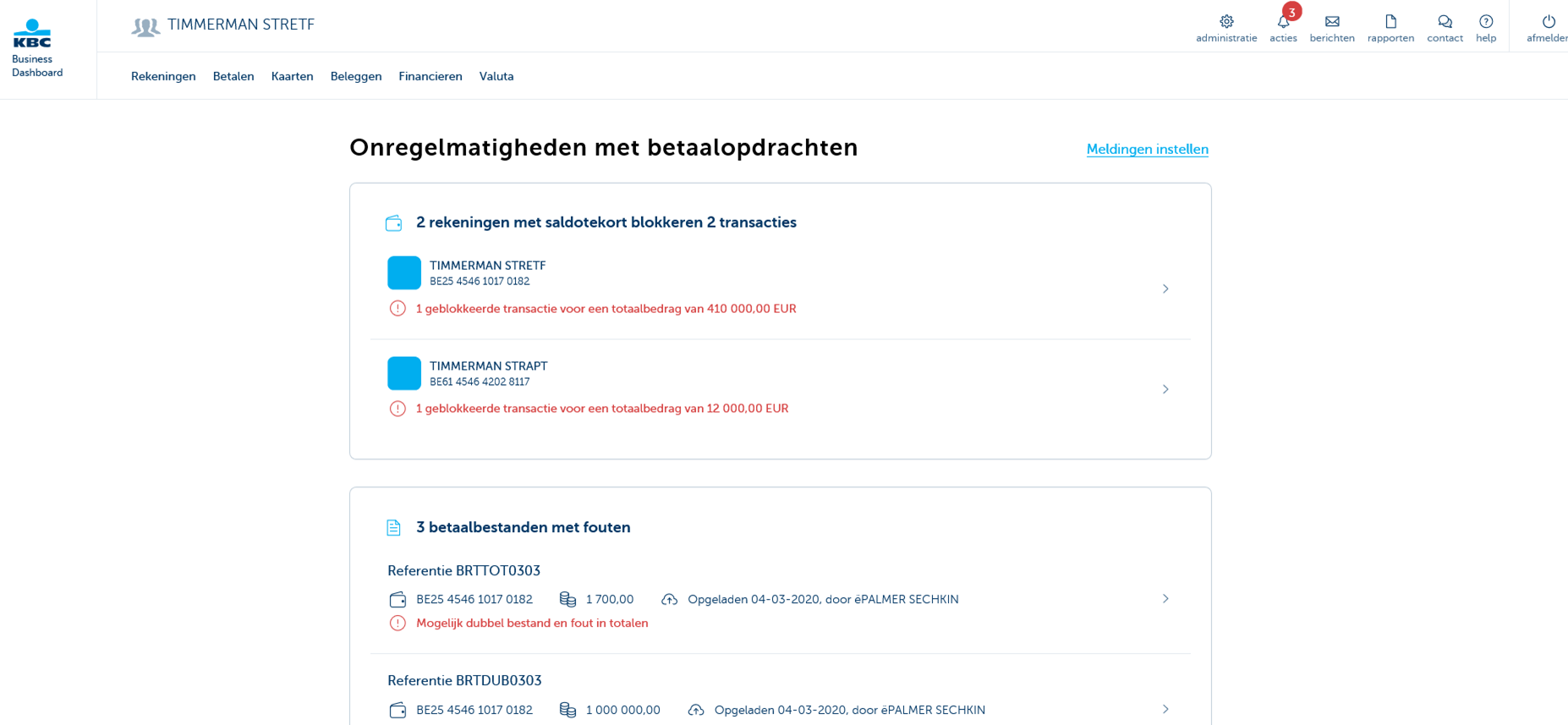1568x725 pixels.
Task: Open the Financieren menu
Action: click(430, 76)
